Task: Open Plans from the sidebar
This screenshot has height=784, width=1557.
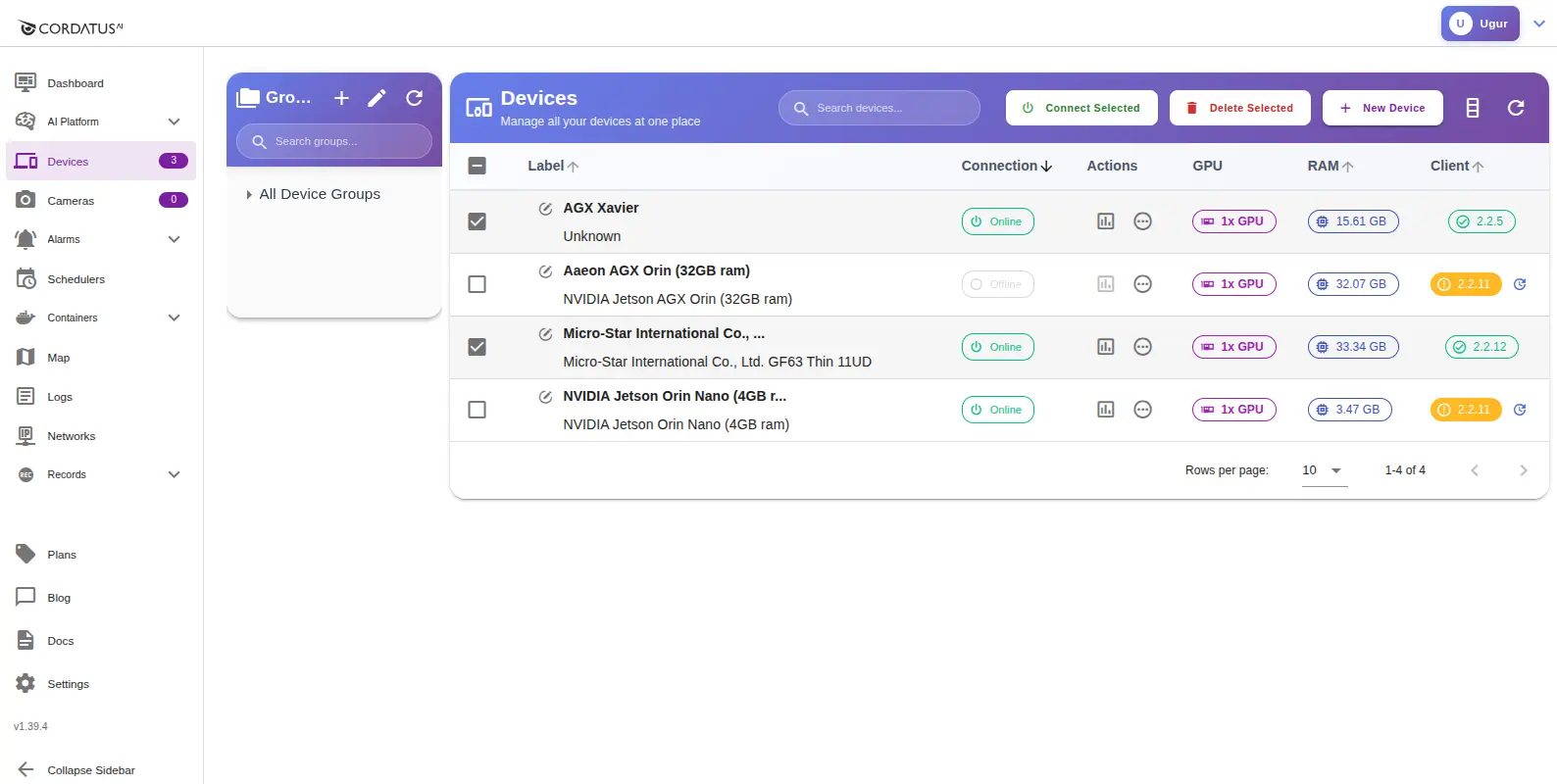Action: pyautogui.click(x=100, y=554)
